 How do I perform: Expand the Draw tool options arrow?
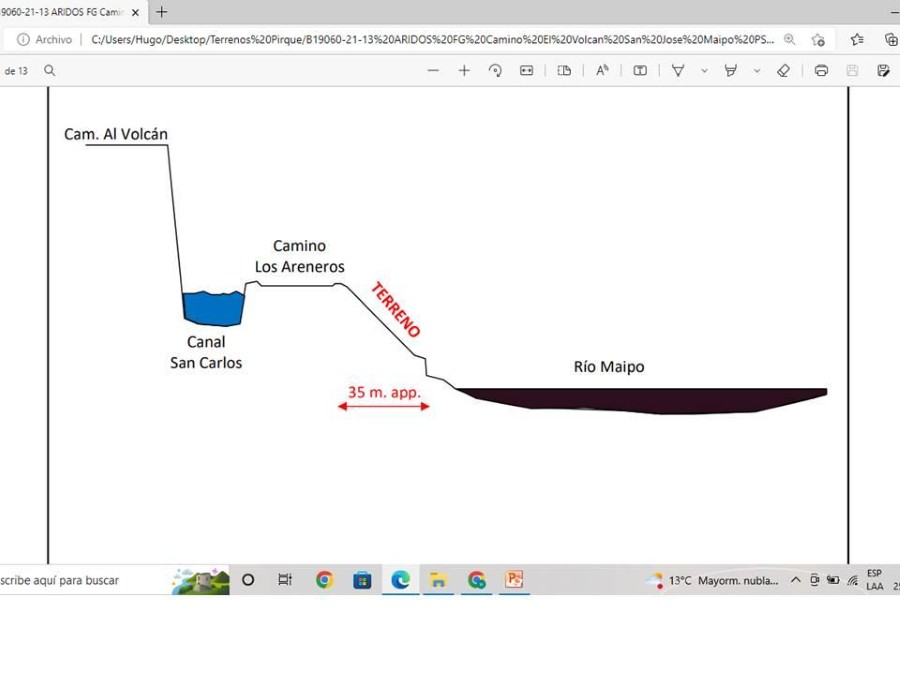pyautogui.click(x=704, y=71)
